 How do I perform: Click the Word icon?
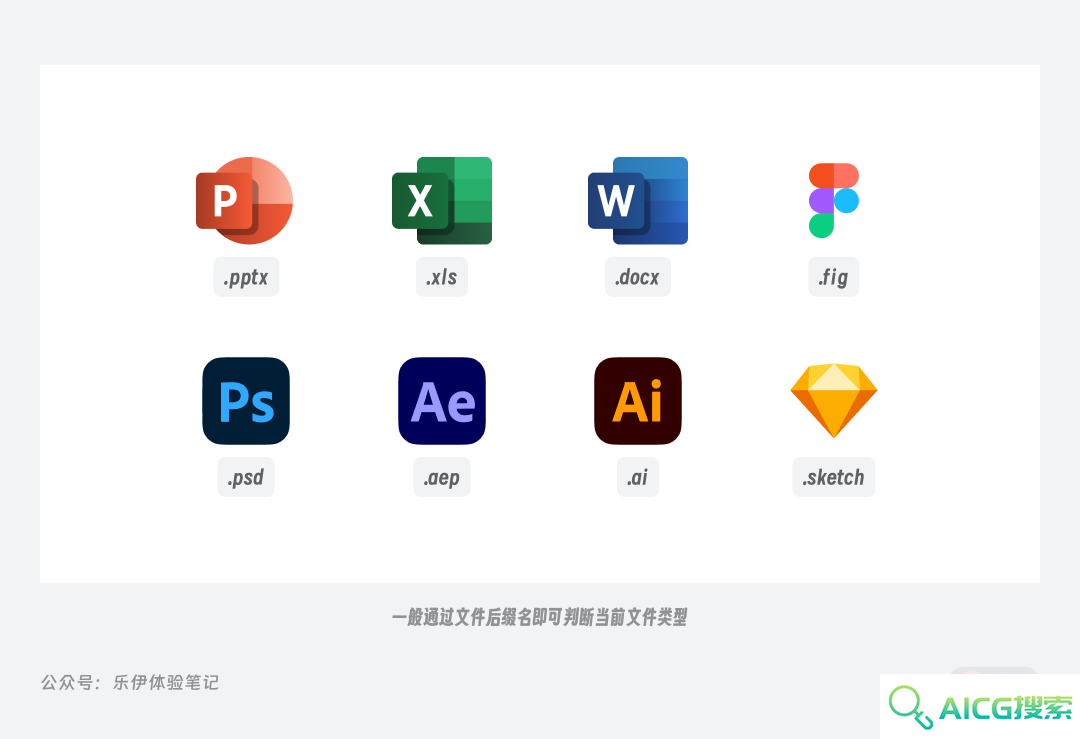(x=638, y=200)
